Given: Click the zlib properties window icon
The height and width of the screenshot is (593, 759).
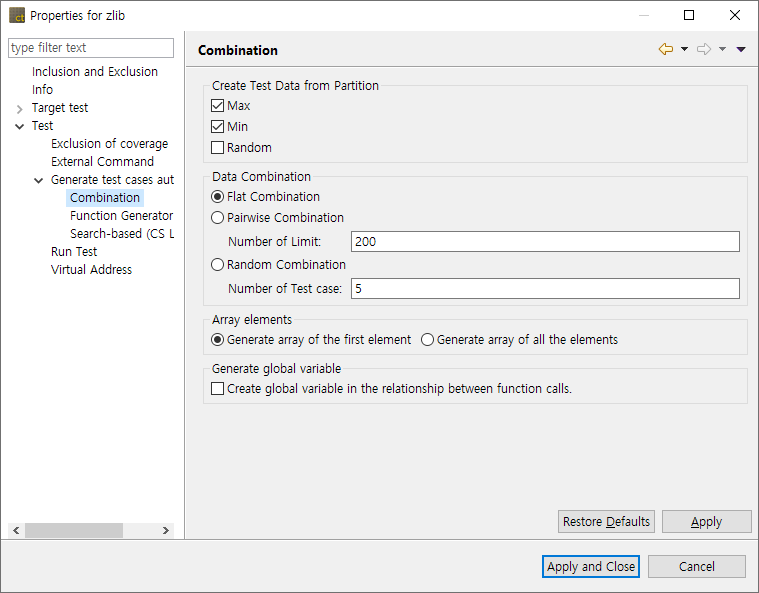Looking at the screenshot, I should point(17,16).
